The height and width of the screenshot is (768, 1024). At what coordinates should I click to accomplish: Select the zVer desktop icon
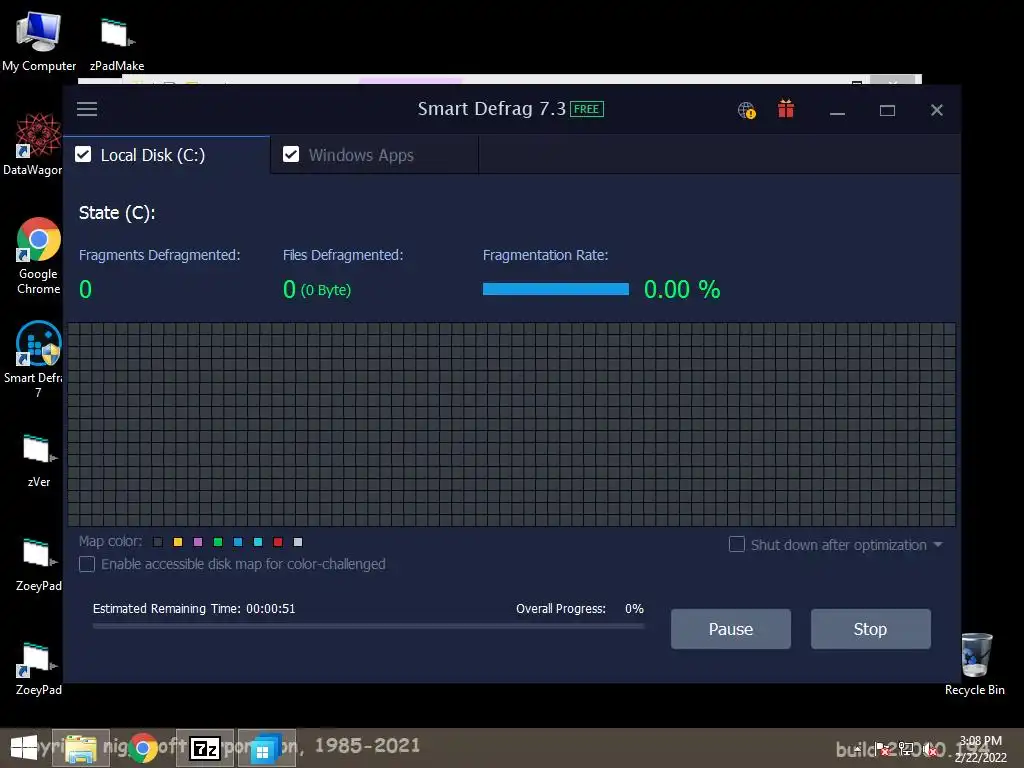coord(39,460)
